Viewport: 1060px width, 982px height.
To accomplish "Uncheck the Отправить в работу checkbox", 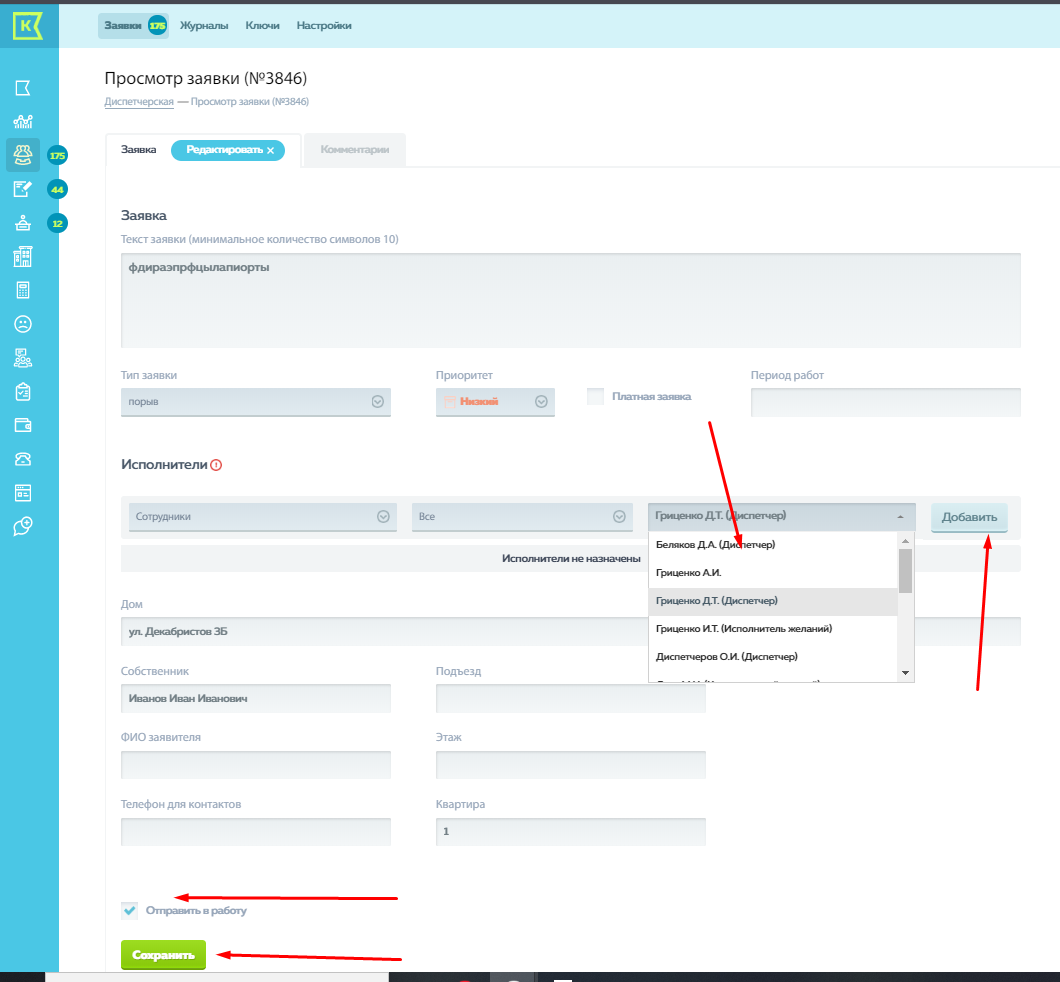I will coord(130,910).
